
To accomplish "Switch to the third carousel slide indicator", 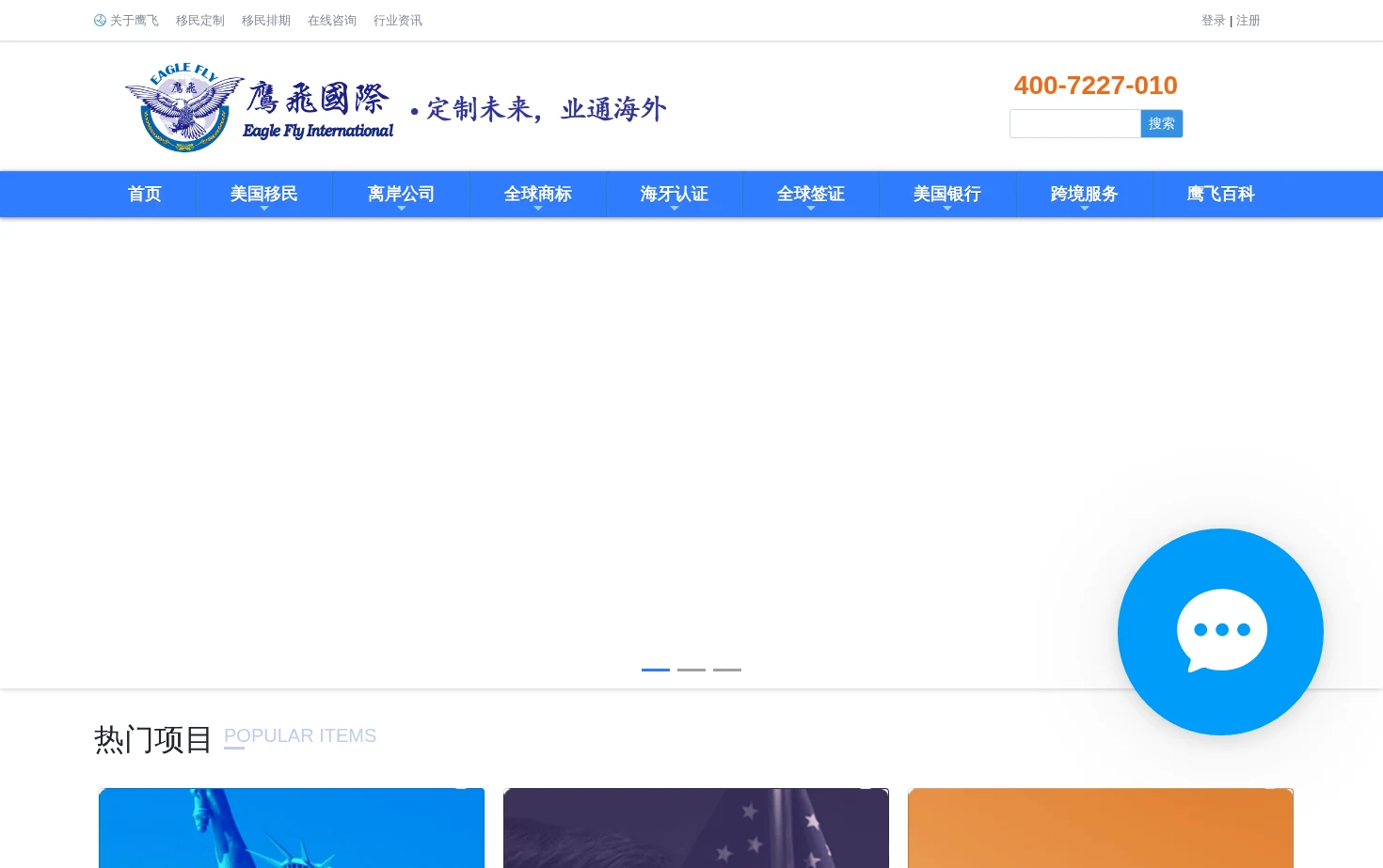I will point(727,670).
